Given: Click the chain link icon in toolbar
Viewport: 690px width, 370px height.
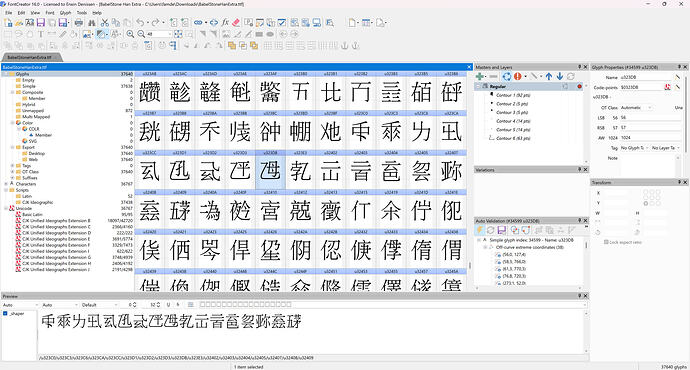Looking at the screenshot, I should (198, 22).
